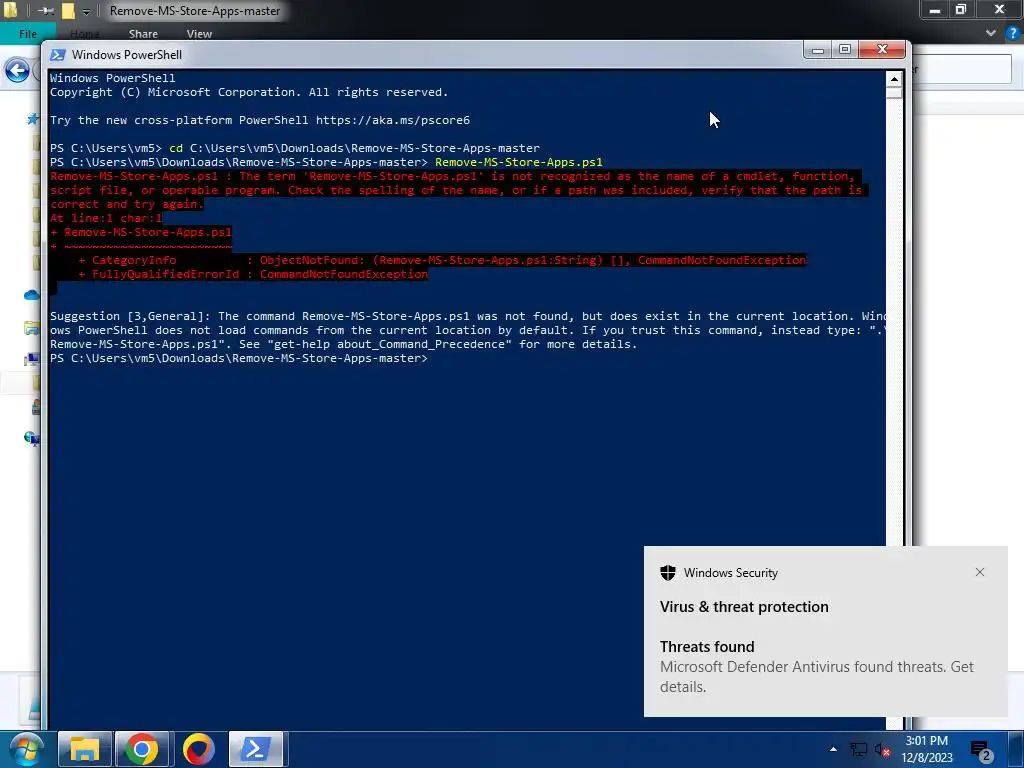The image size is (1024, 768).
Task: Click the Explorer search box
Action: coord(962,69)
